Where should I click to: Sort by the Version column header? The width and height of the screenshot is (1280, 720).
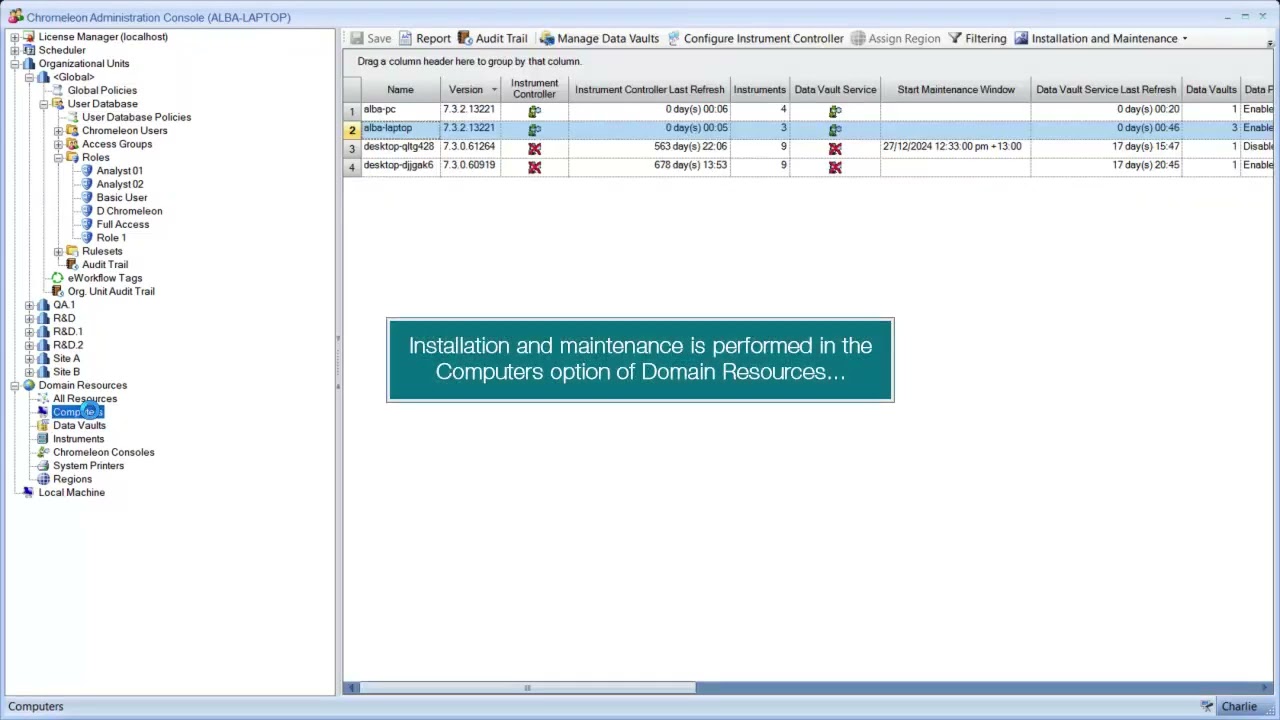[x=470, y=90]
